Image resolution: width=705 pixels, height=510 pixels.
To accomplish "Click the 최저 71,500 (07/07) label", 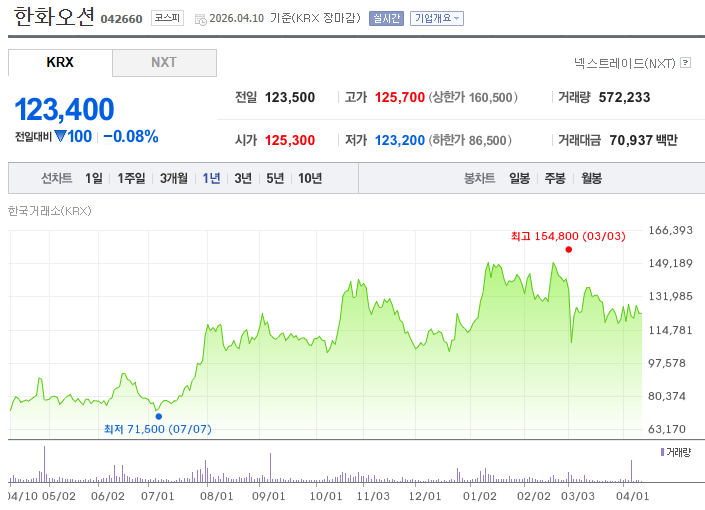I will pos(157,429).
